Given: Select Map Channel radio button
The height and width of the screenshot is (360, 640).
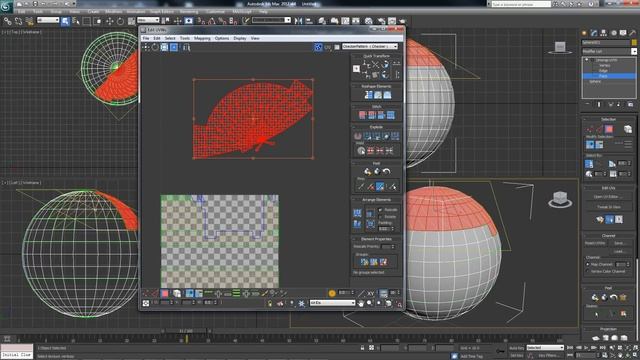Looking at the screenshot, I should tap(588, 264).
